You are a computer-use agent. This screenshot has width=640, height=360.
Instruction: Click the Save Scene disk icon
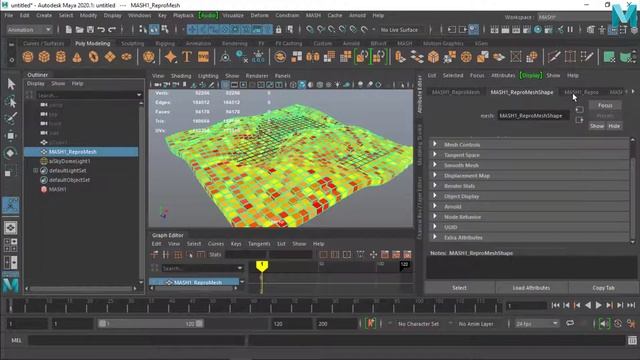90,29
